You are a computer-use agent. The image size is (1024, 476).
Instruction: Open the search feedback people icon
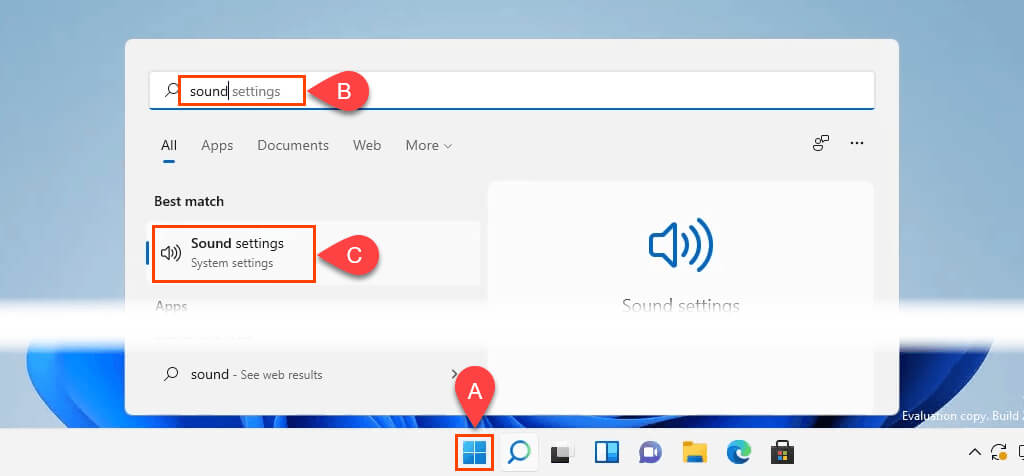pyautogui.click(x=821, y=143)
